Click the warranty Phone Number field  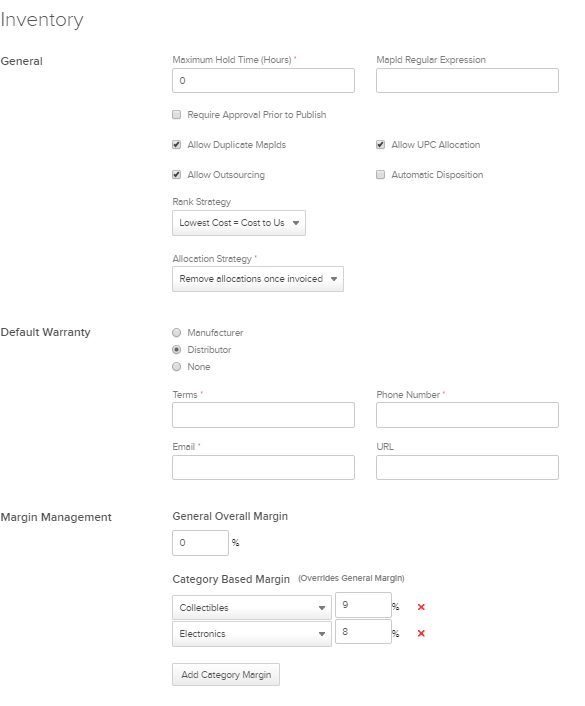coord(467,415)
